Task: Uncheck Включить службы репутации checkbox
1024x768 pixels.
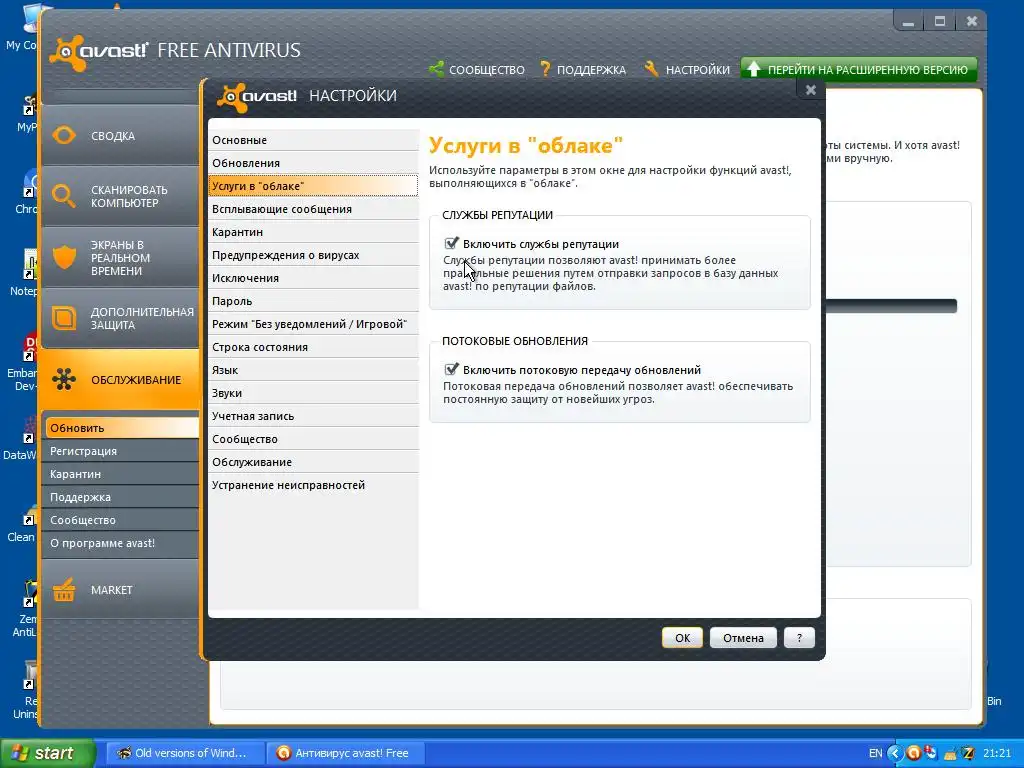Action: pos(451,243)
